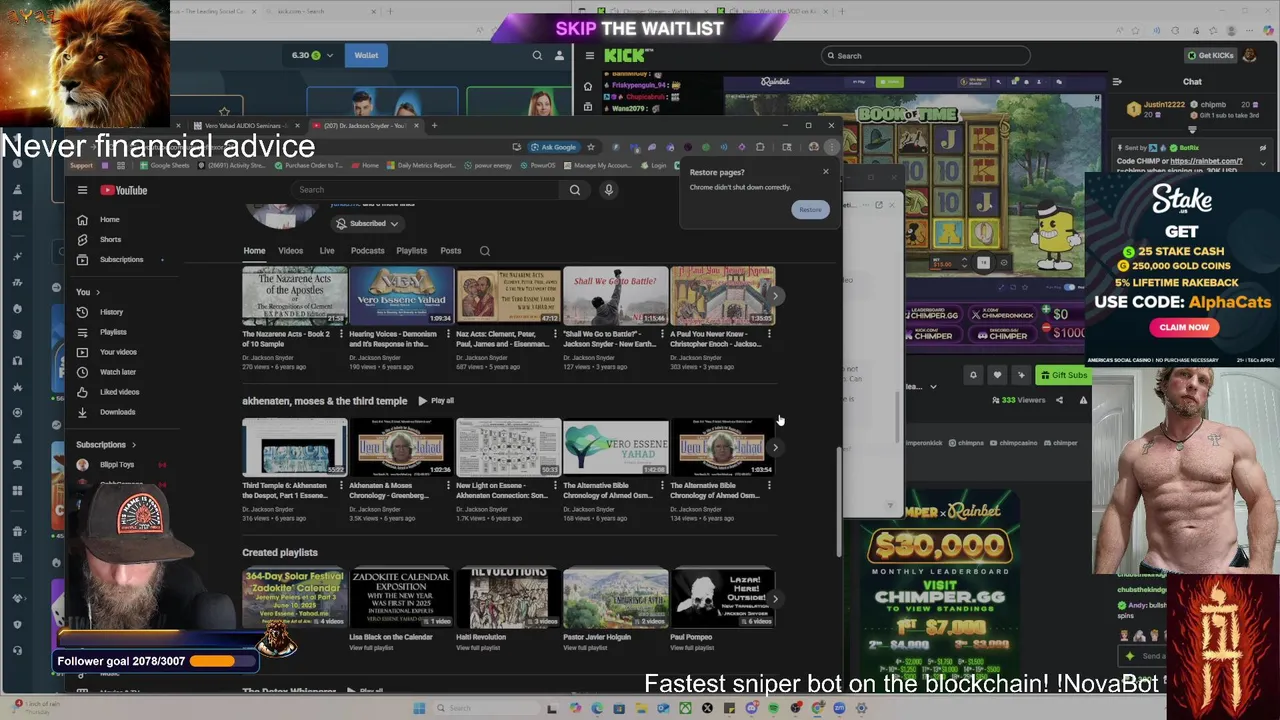Image resolution: width=1280 pixels, height=720 pixels.
Task: Open Windows Start menu
Action: point(419,708)
